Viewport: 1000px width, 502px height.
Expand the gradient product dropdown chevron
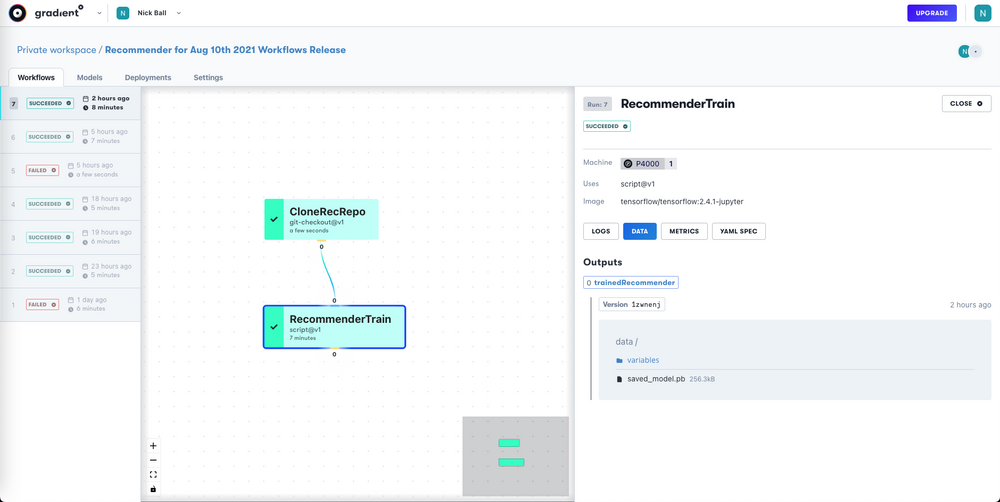pyautogui.click(x=99, y=13)
